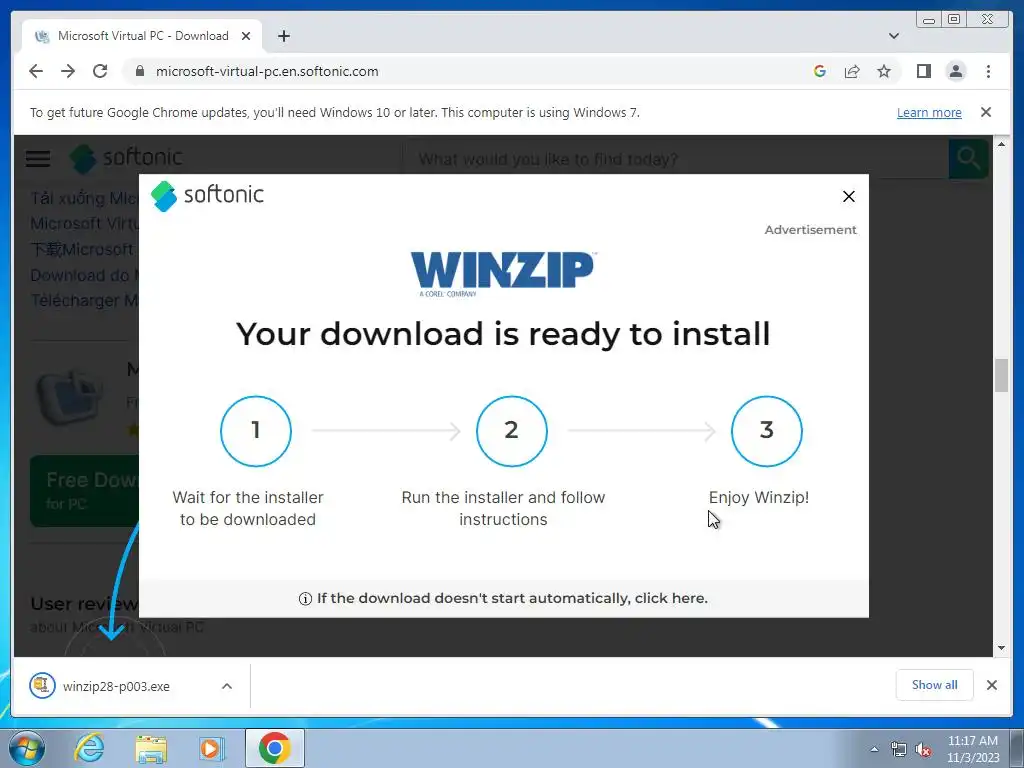Open the Chrome profile avatar menu

pyautogui.click(x=955, y=71)
